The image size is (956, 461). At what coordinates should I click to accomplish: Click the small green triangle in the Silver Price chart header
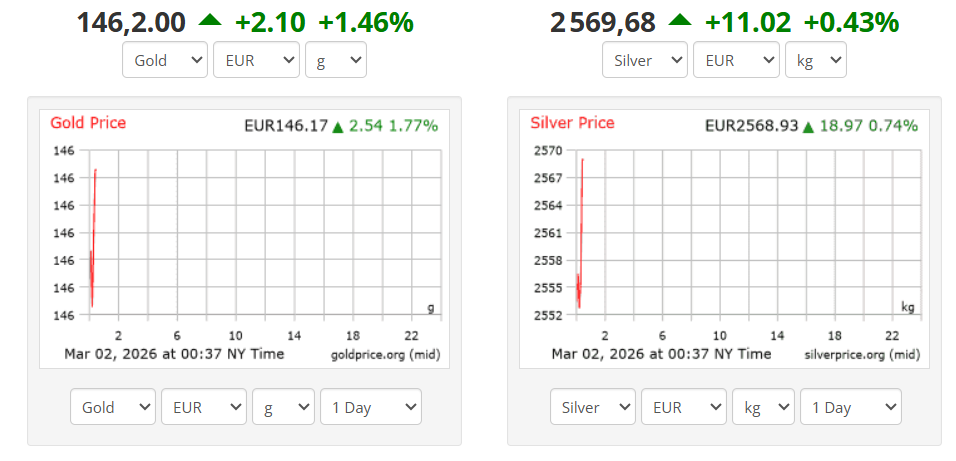(808, 127)
